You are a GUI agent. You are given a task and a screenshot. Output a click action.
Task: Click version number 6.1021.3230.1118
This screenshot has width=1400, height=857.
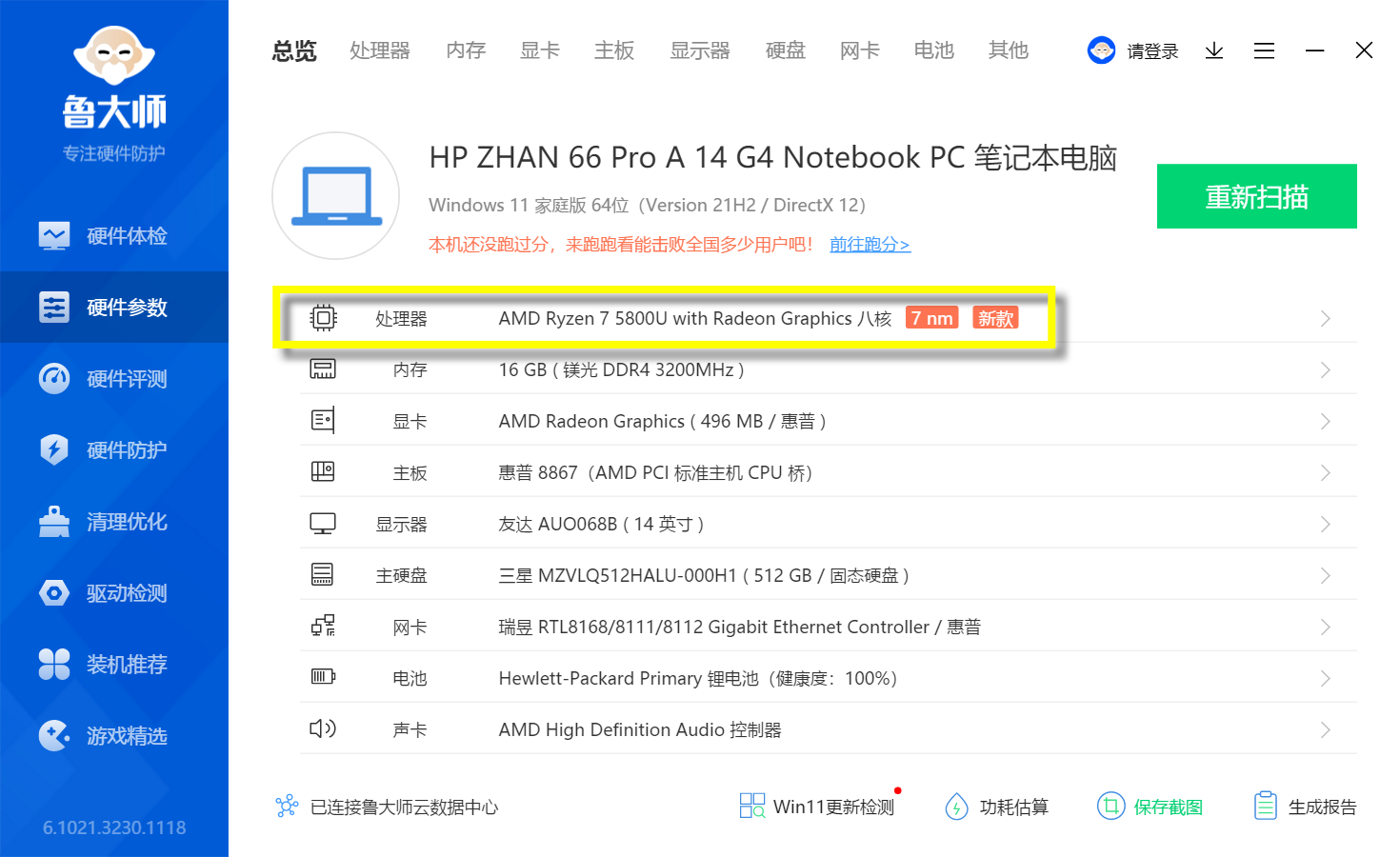point(114,827)
